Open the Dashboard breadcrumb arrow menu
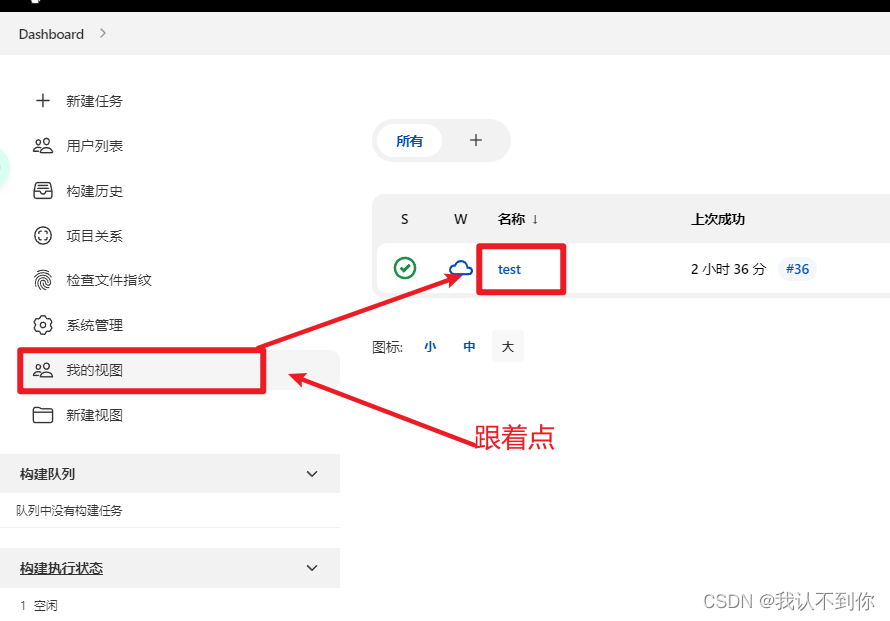890x621 pixels. (x=103, y=33)
